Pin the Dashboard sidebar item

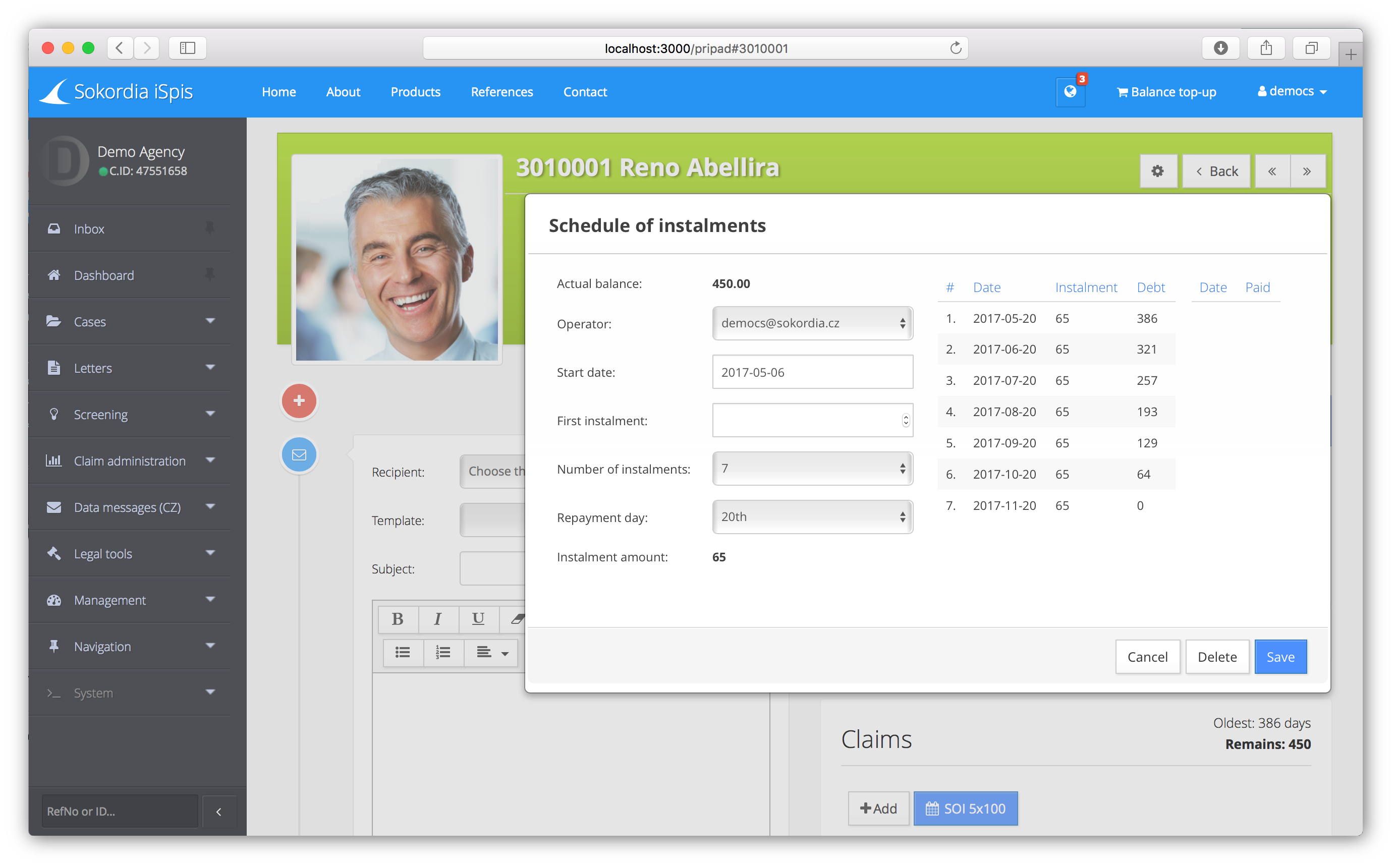click(209, 275)
